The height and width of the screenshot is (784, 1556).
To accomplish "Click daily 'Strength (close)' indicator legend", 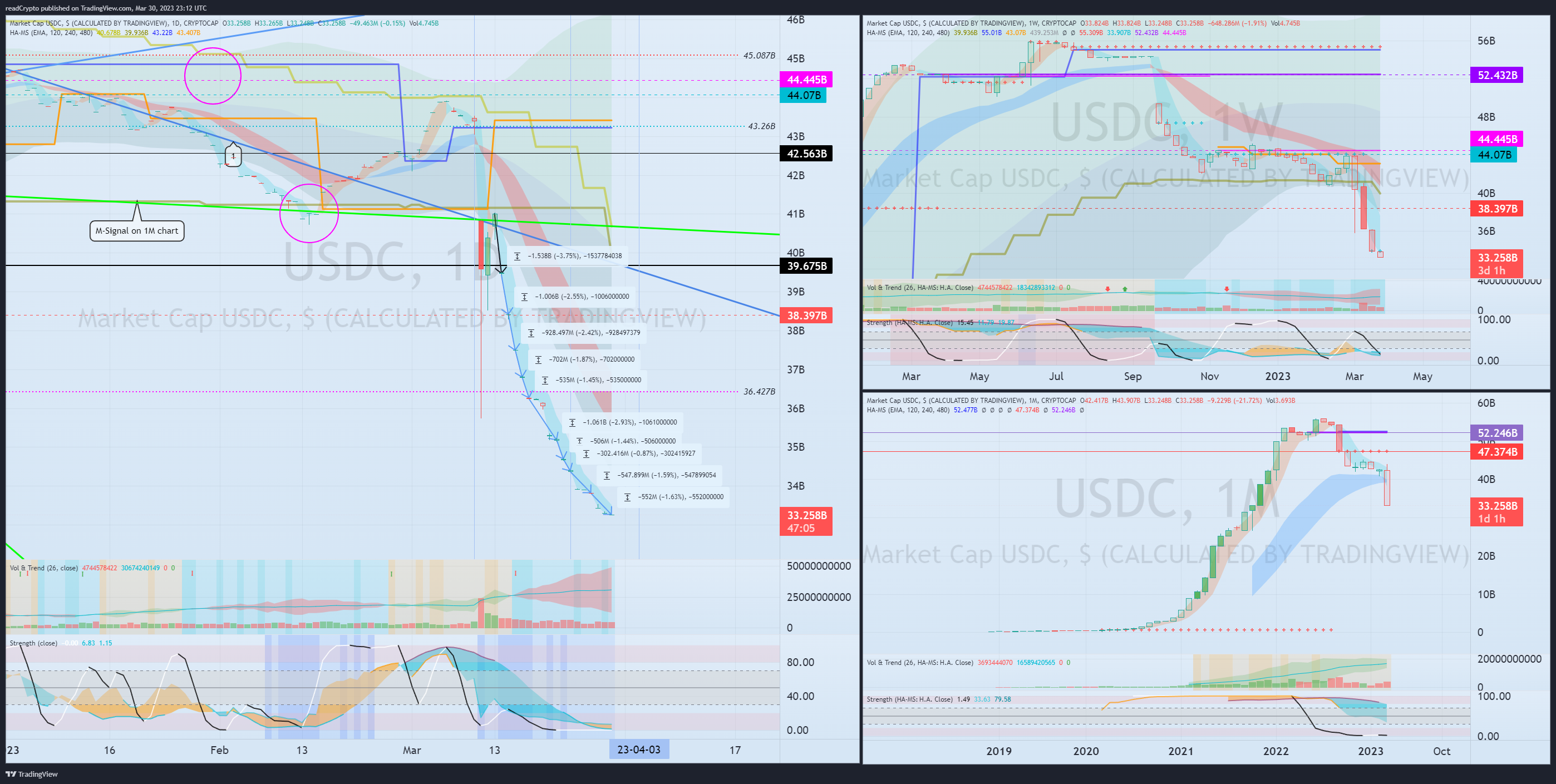I will coord(33,643).
